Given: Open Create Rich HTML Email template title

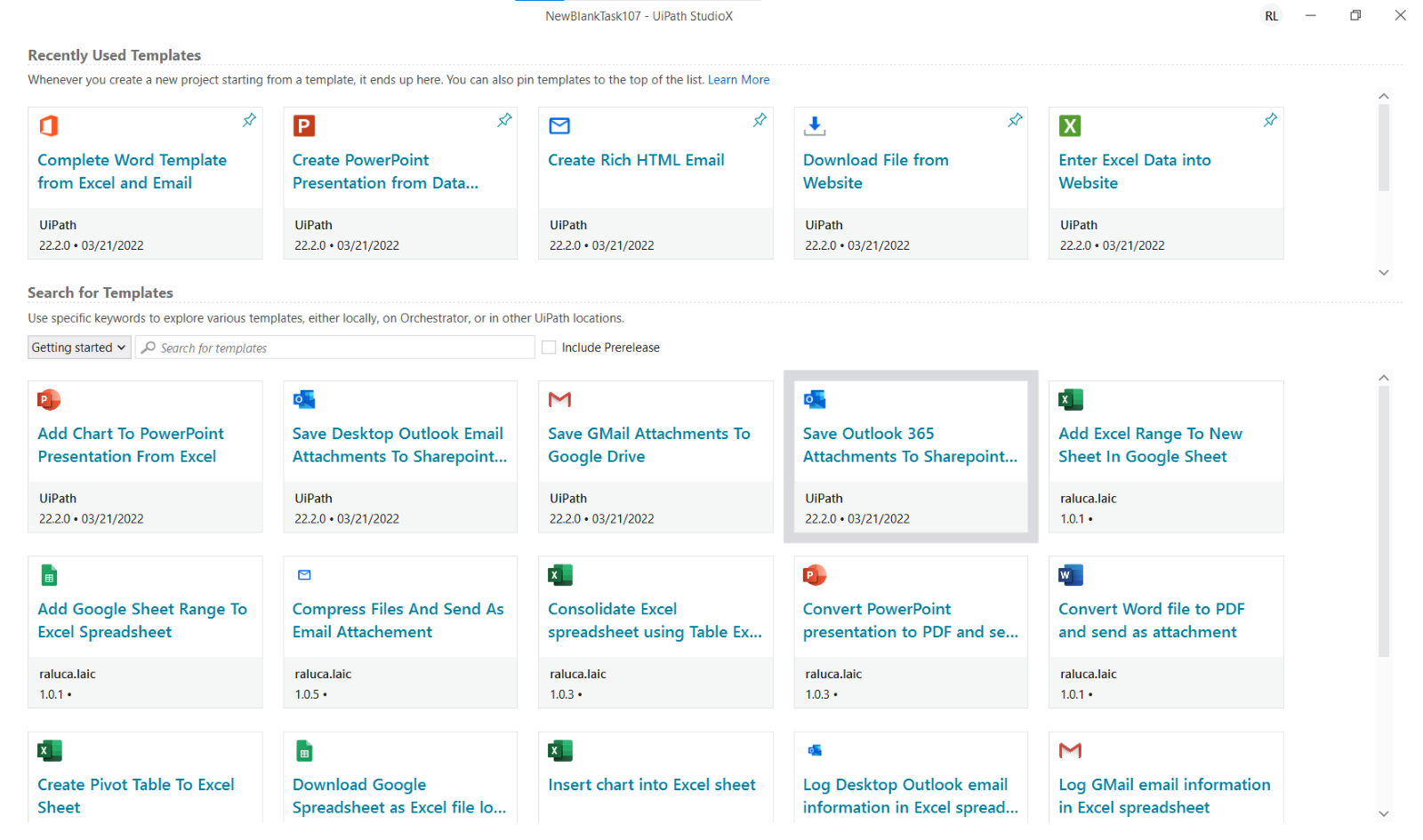Looking at the screenshot, I should pyautogui.click(x=636, y=160).
